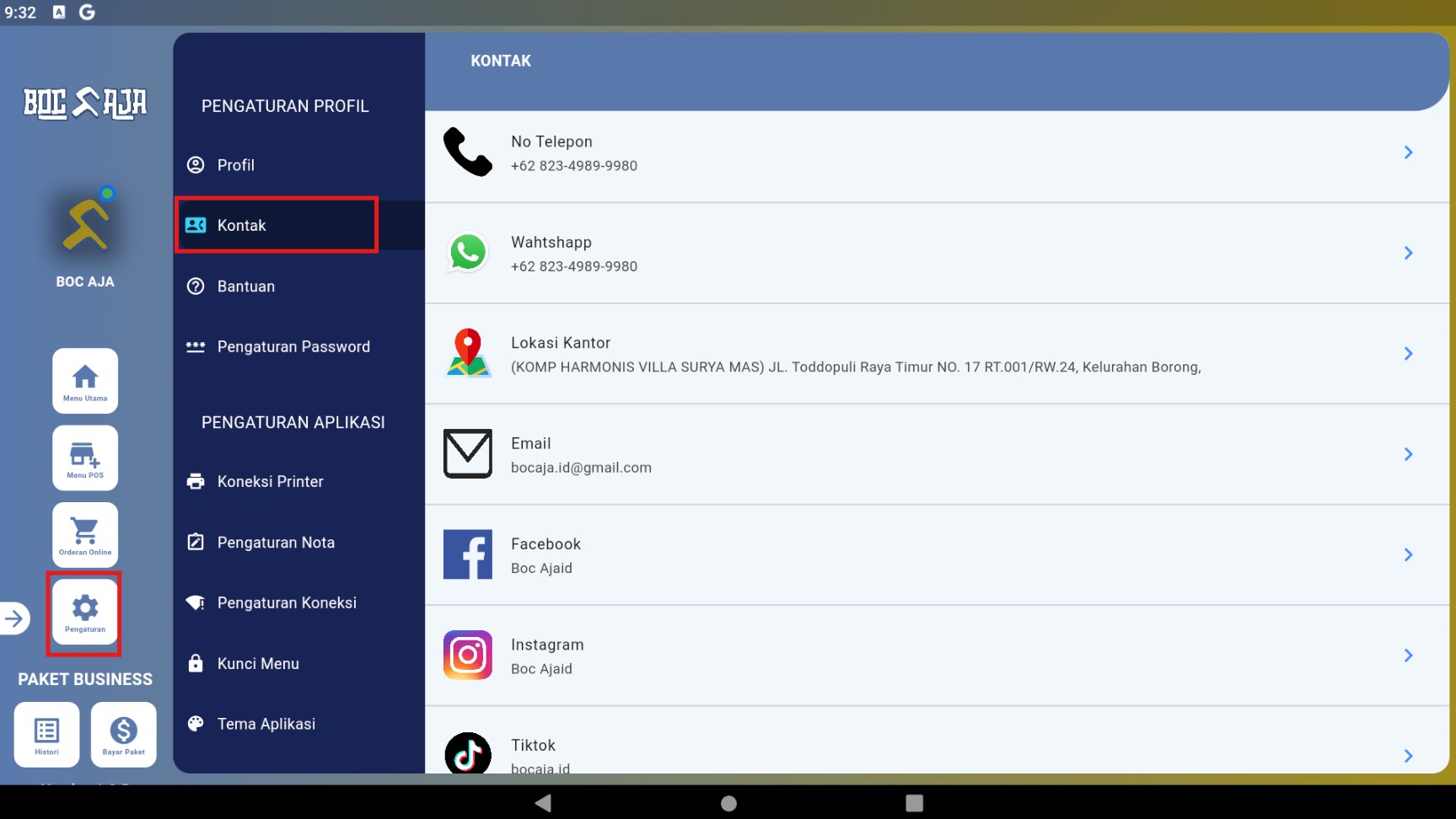Open the Menu POS icon

(x=85, y=458)
